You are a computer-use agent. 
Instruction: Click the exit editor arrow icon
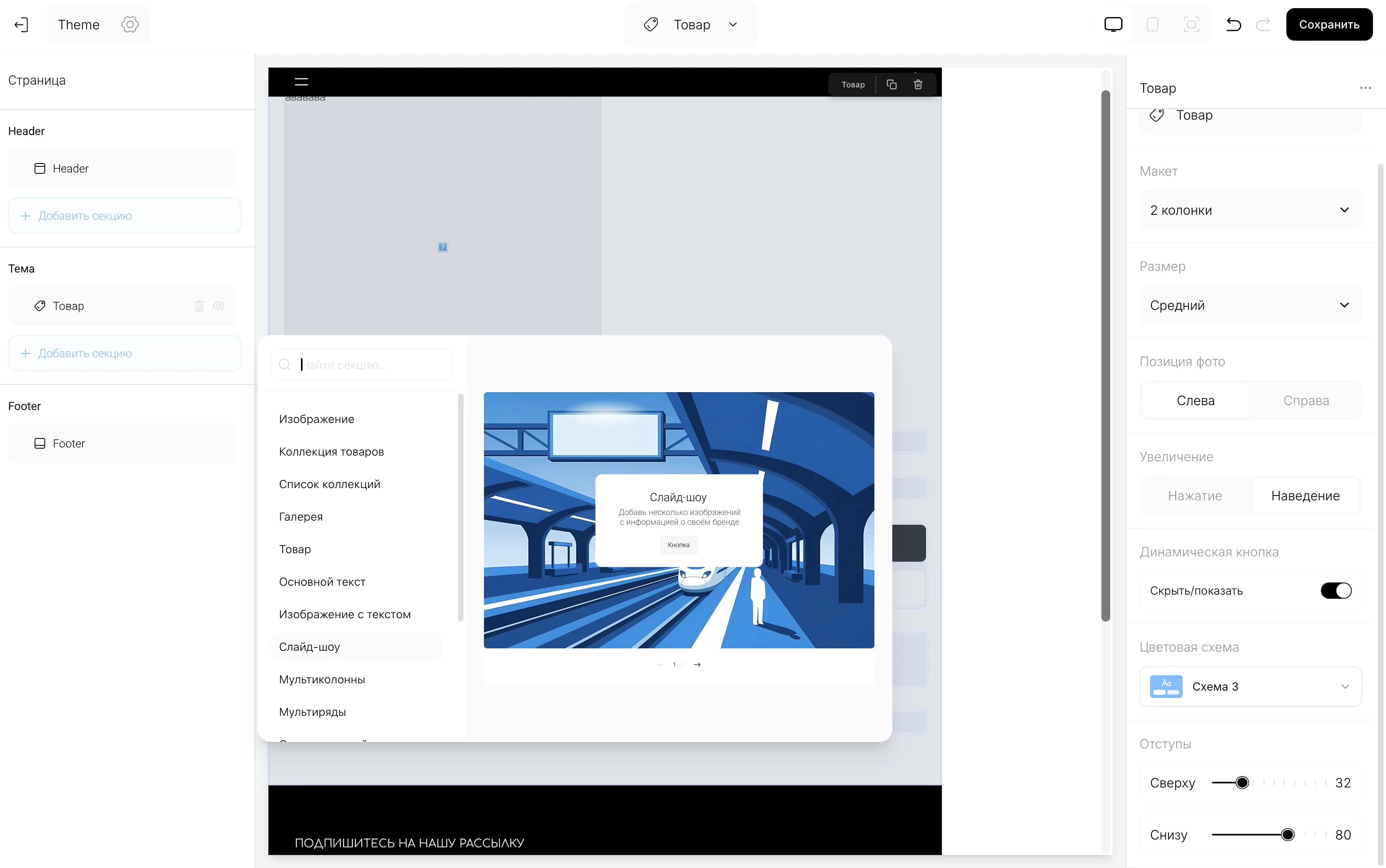point(21,25)
